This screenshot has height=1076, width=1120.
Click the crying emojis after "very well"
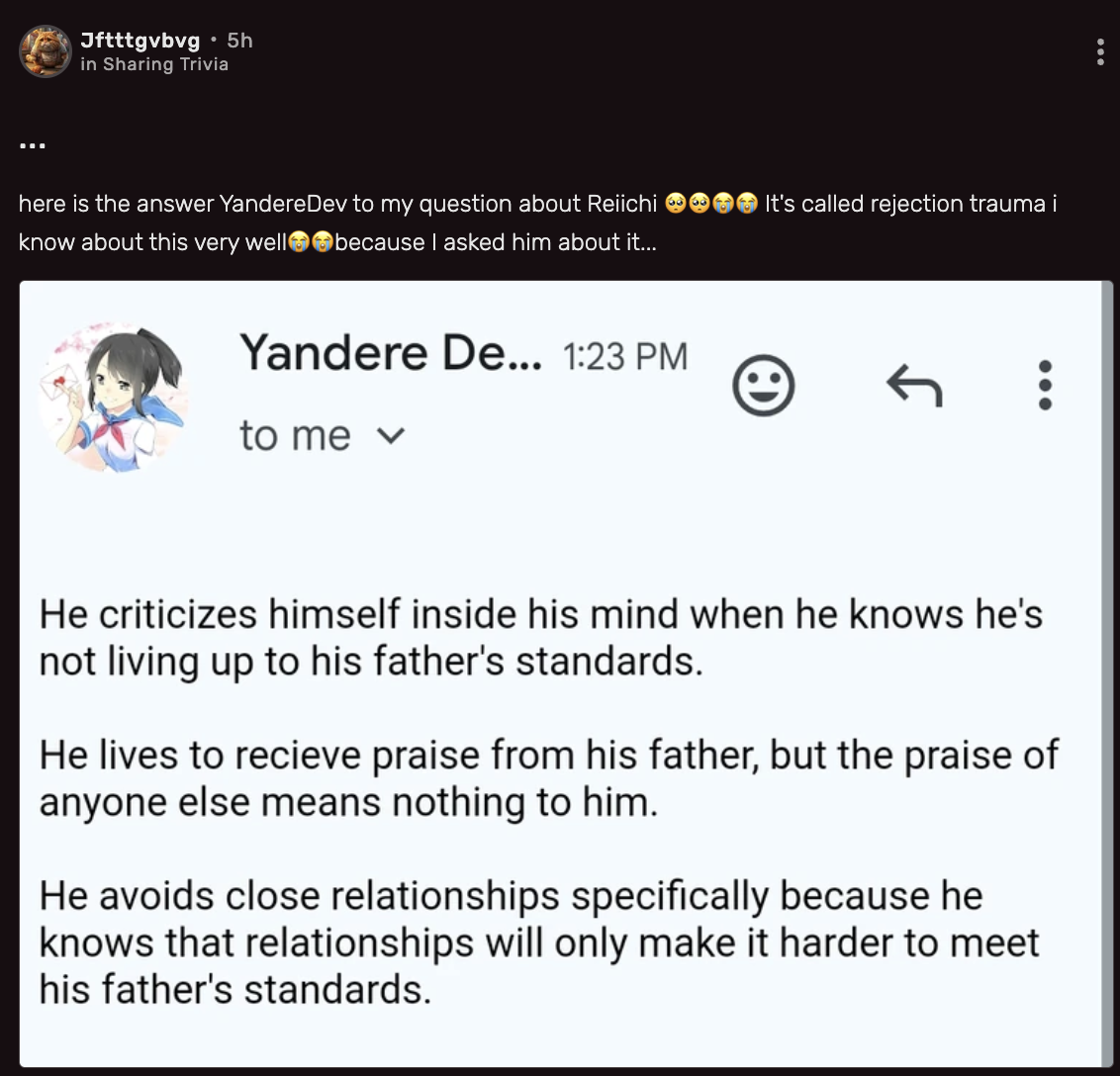point(310,242)
